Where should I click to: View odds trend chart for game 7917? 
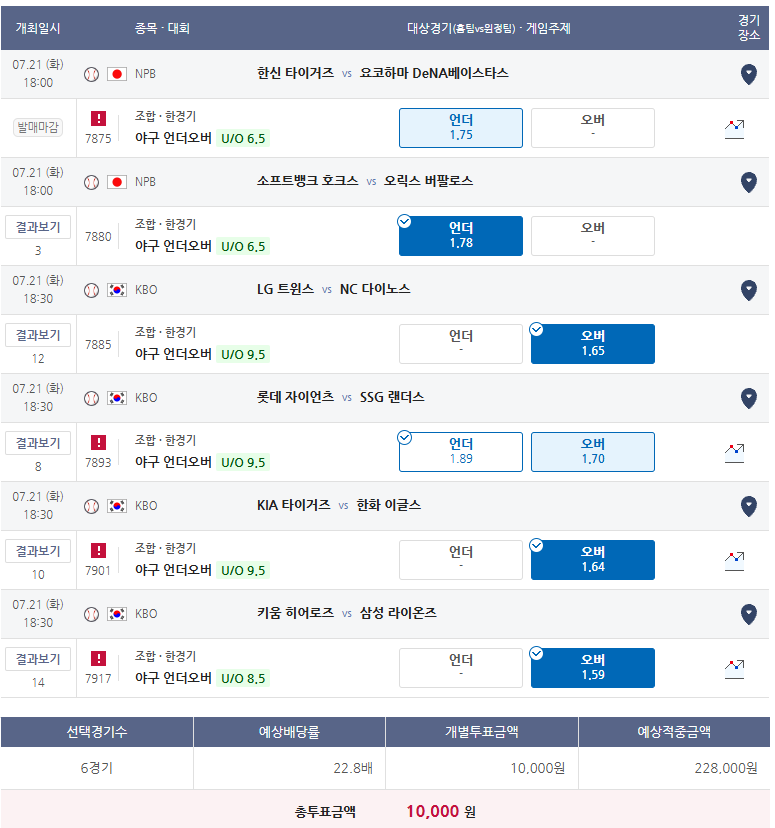734,669
